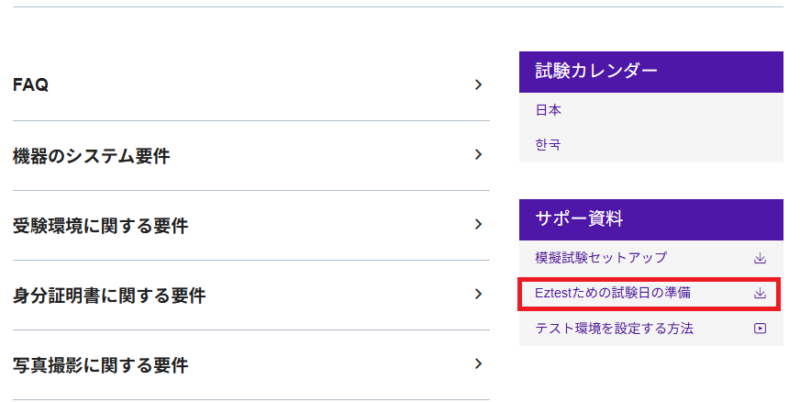Expand 写真撮影に関する要件 chevron arrow

[x=479, y=364]
